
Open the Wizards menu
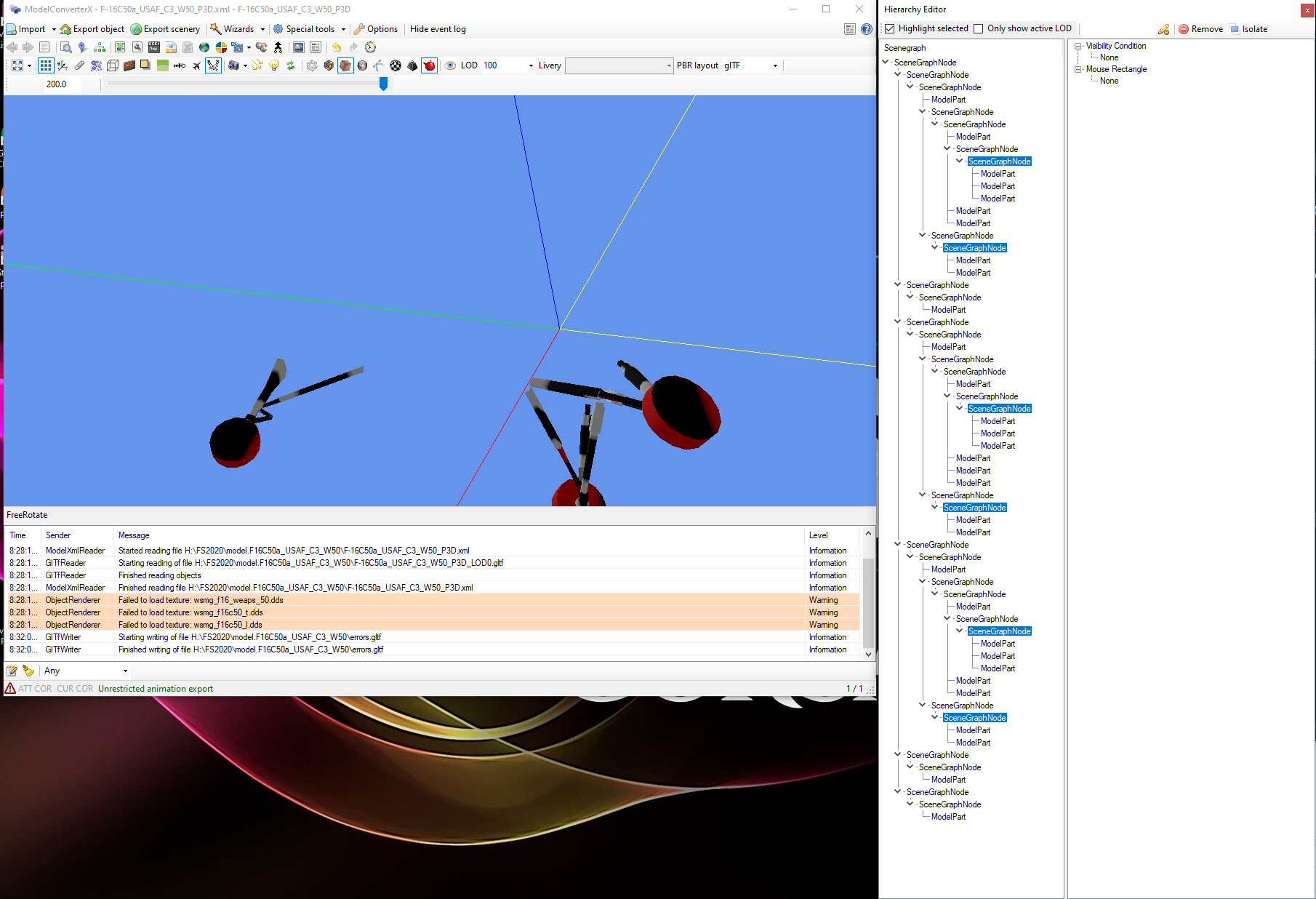[238, 29]
